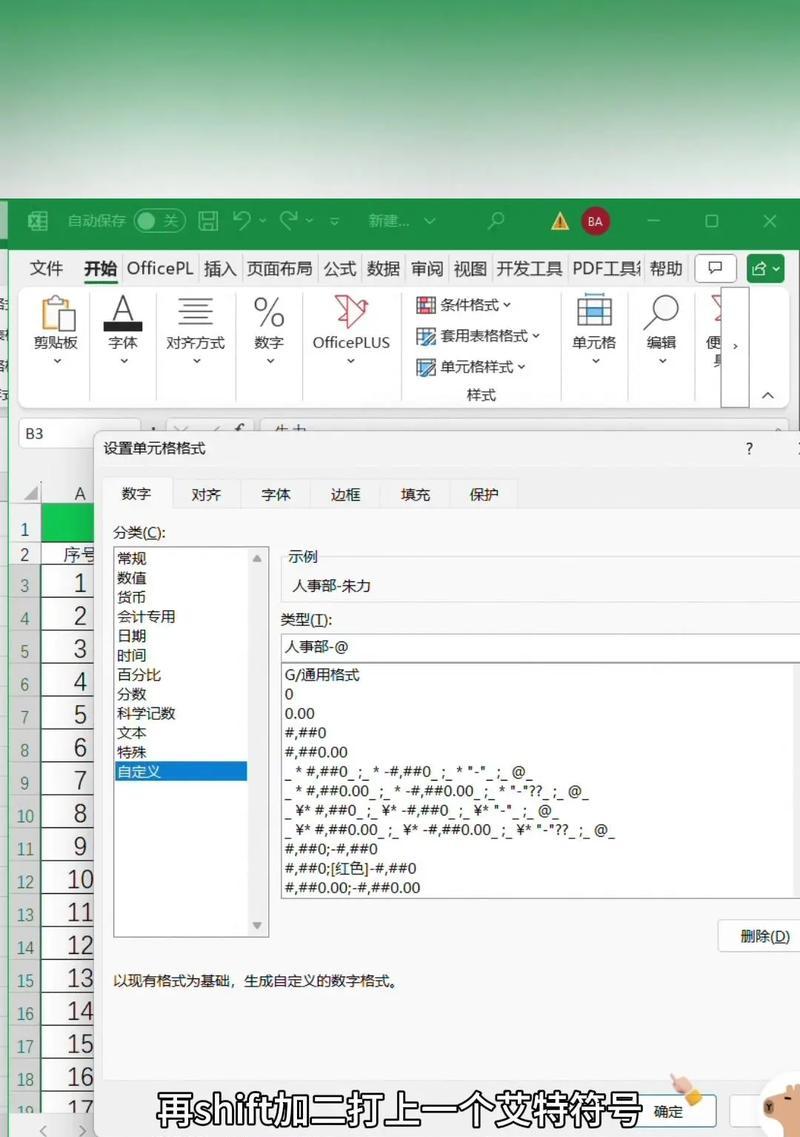800x1137 pixels.
Task: Select the 文本 category
Action: pos(181,732)
